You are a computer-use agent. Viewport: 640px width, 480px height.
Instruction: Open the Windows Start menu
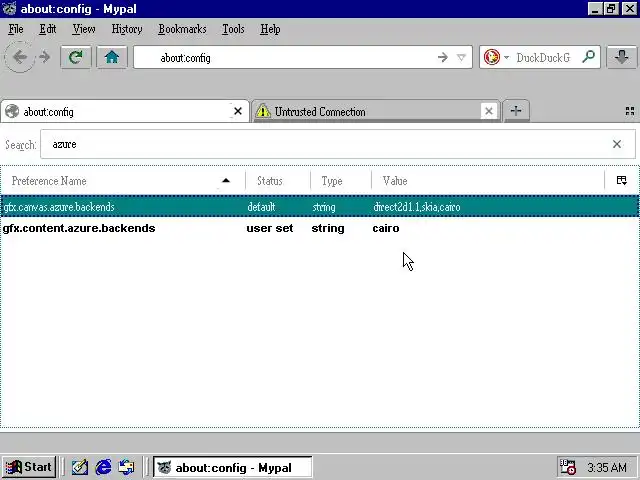tap(29, 467)
